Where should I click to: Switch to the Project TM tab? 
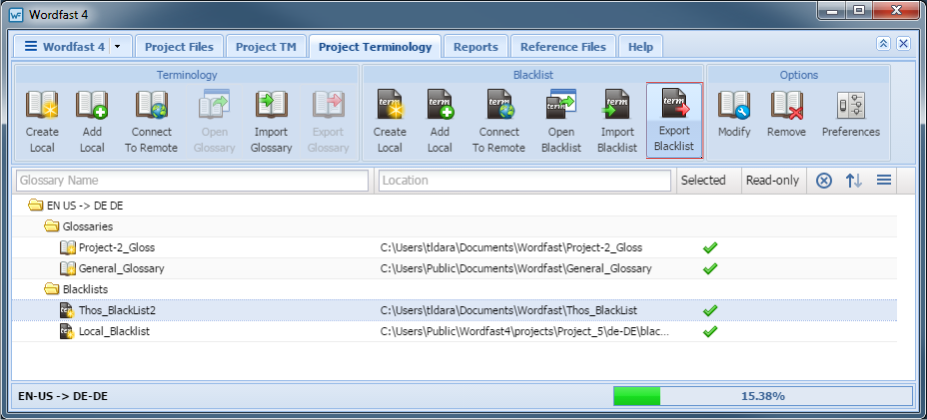pos(266,47)
